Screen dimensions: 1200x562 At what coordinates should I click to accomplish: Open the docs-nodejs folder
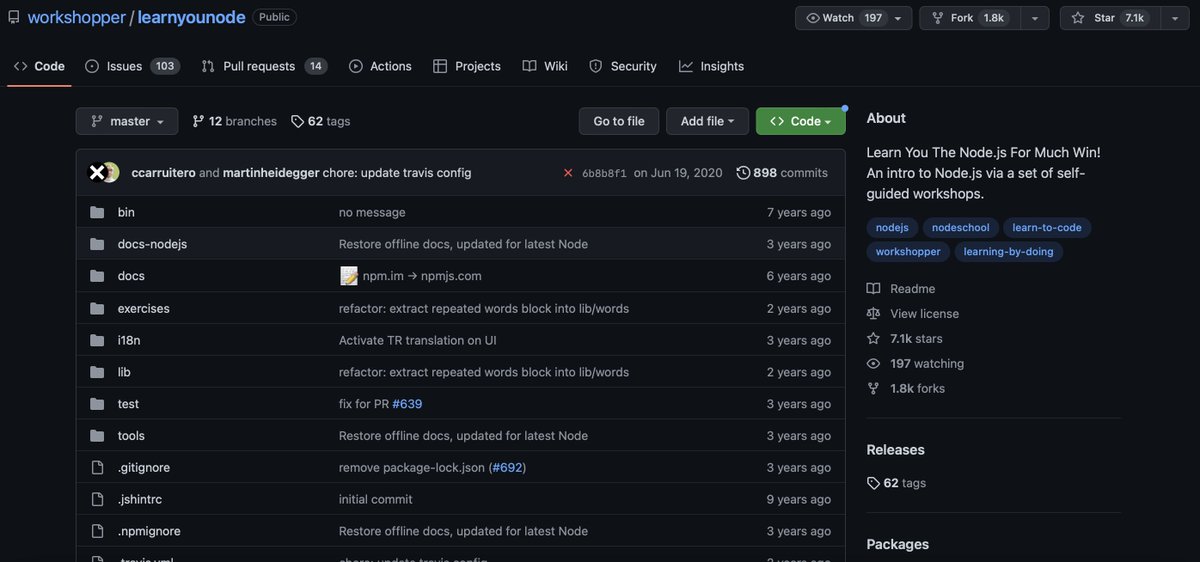(x=152, y=244)
